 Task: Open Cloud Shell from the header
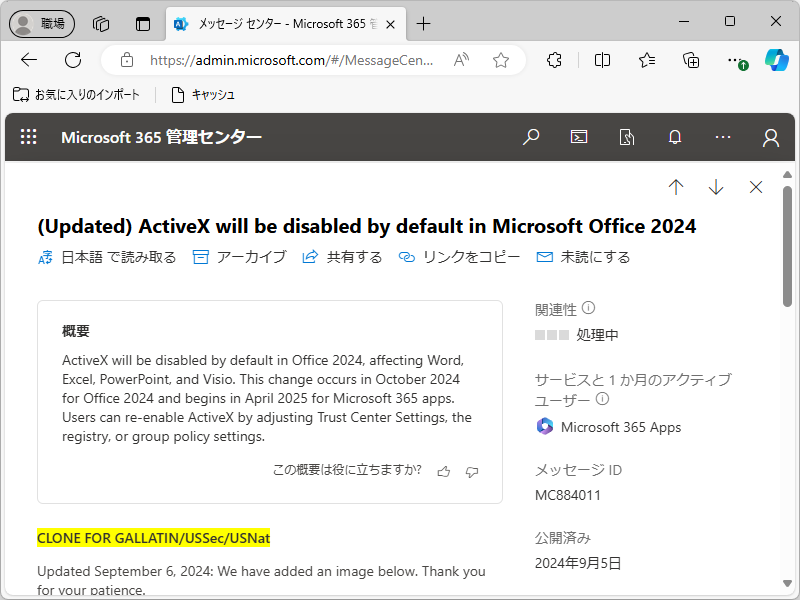579,138
